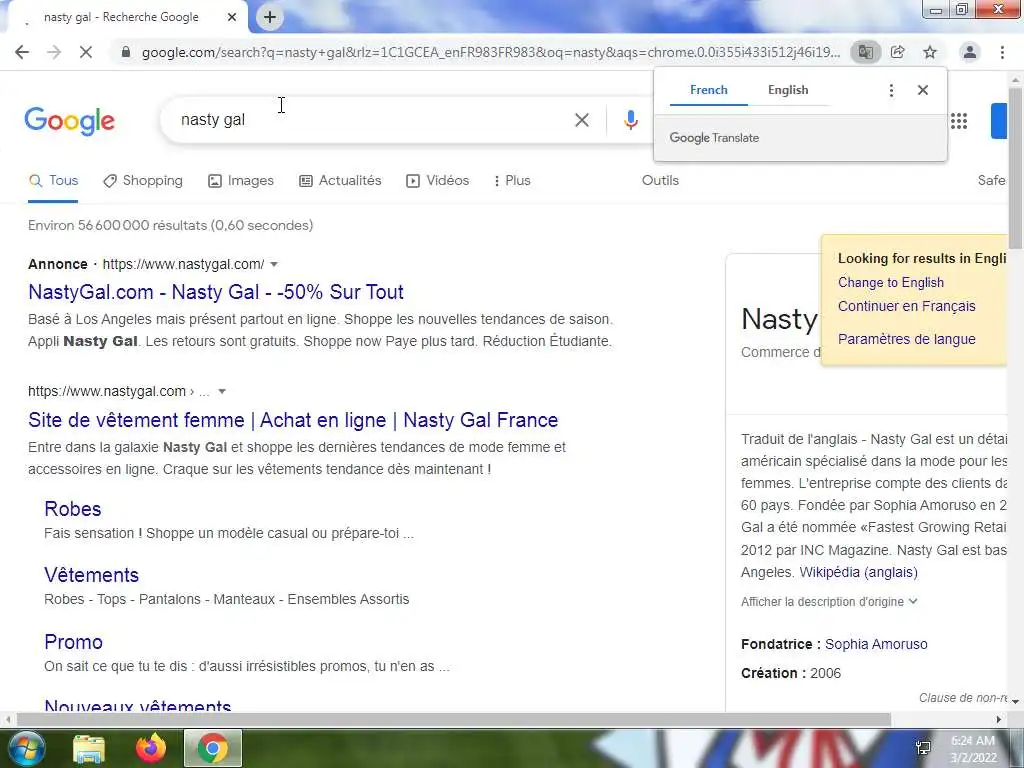The image size is (1024, 768).
Task: Click the address bar URL
Action: coord(490,52)
